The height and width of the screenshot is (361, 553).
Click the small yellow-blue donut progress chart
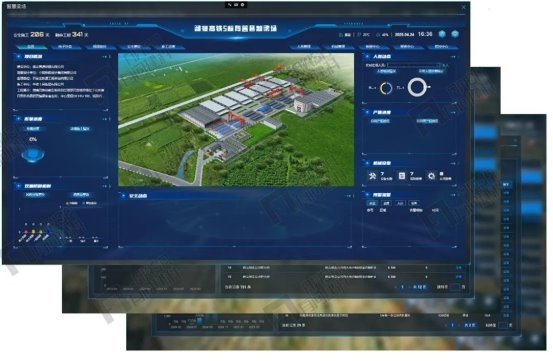[x=386, y=88]
